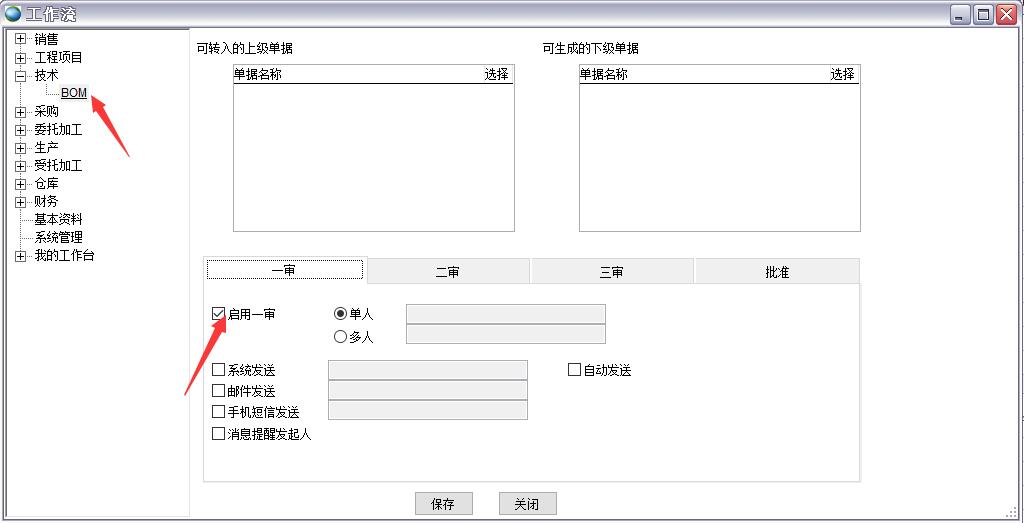
Task: Select 基本资料 in the tree
Action: pos(58,219)
